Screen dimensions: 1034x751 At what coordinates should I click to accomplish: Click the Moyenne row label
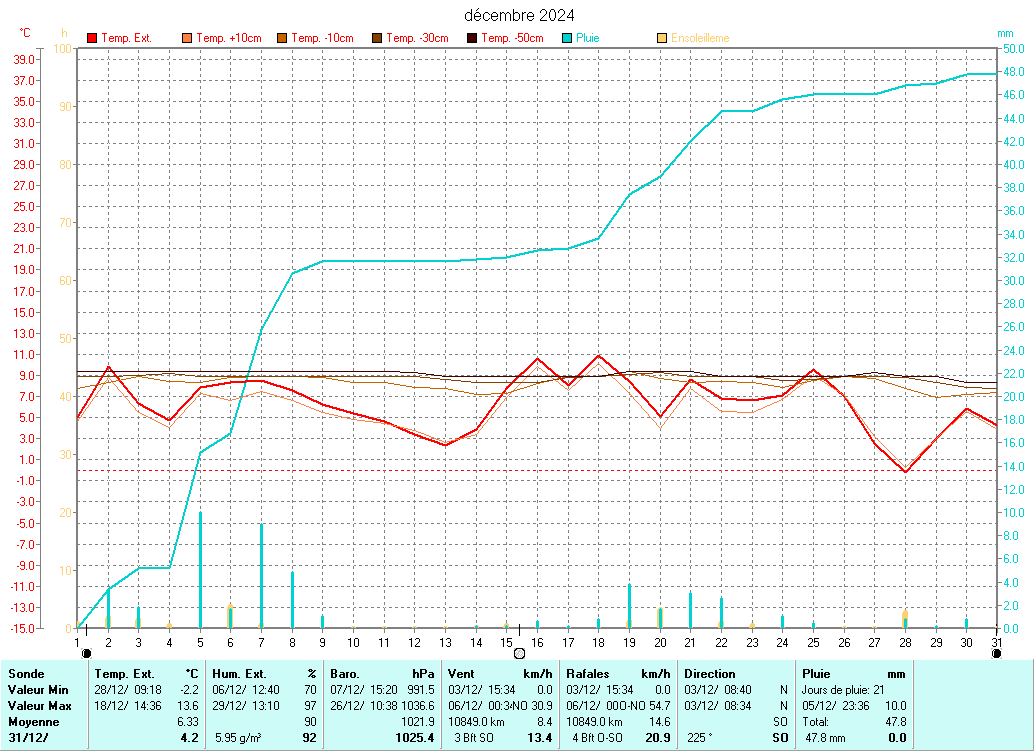point(33,722)
